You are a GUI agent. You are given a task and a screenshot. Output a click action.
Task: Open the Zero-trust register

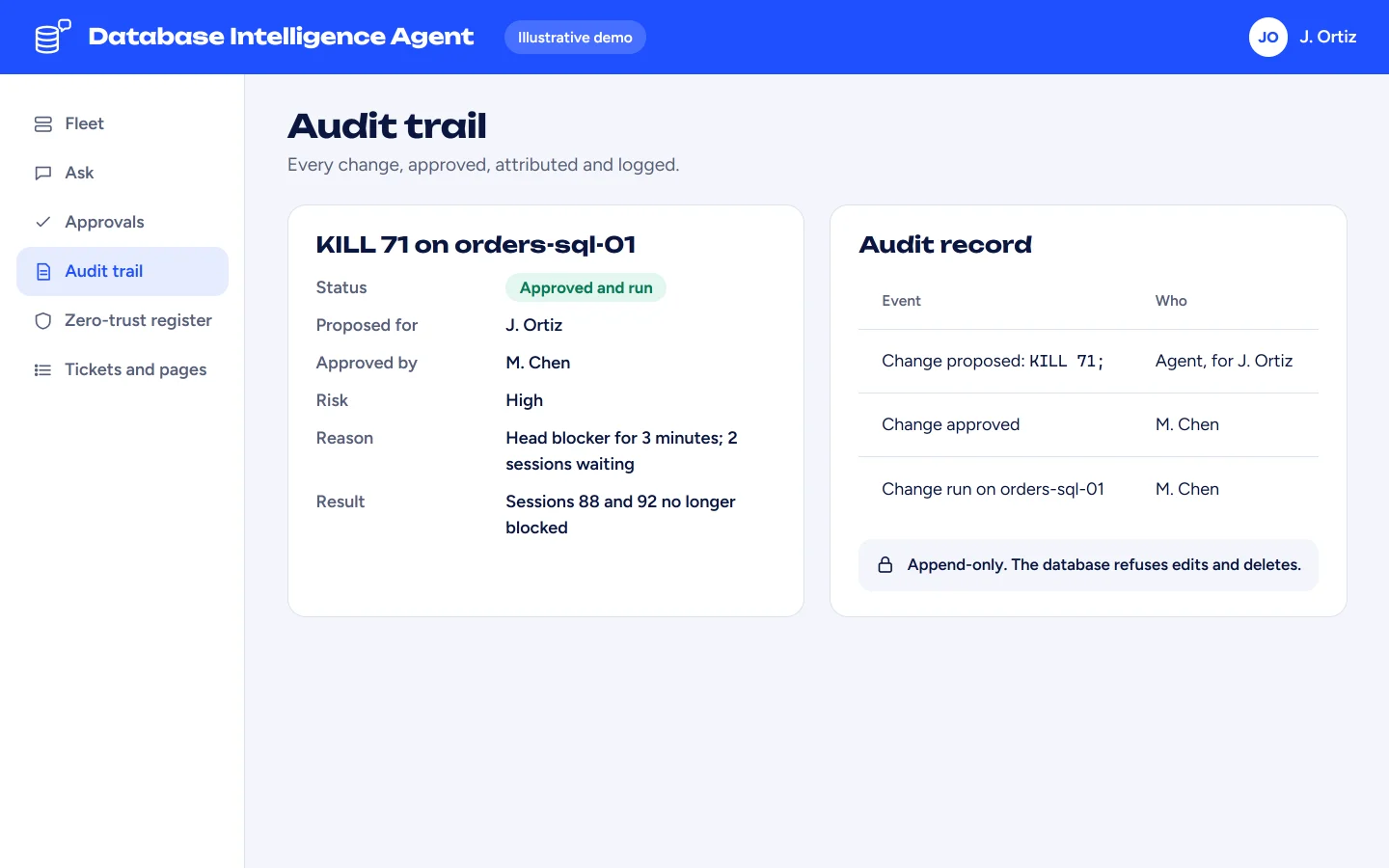click(x=123, y=320)
